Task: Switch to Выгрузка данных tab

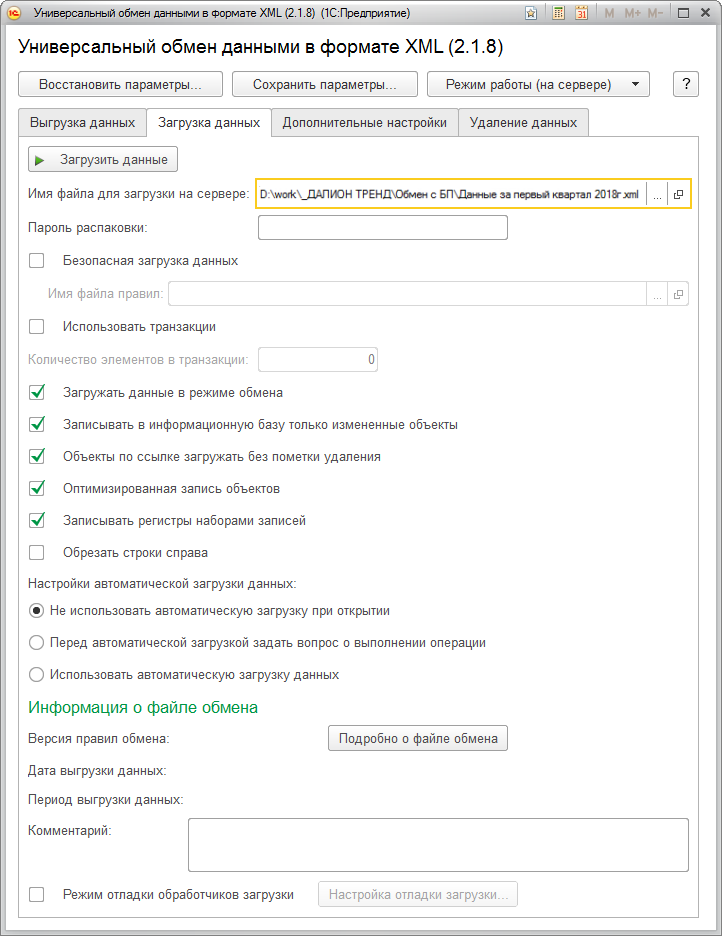Action: click(x=82, y=123)
